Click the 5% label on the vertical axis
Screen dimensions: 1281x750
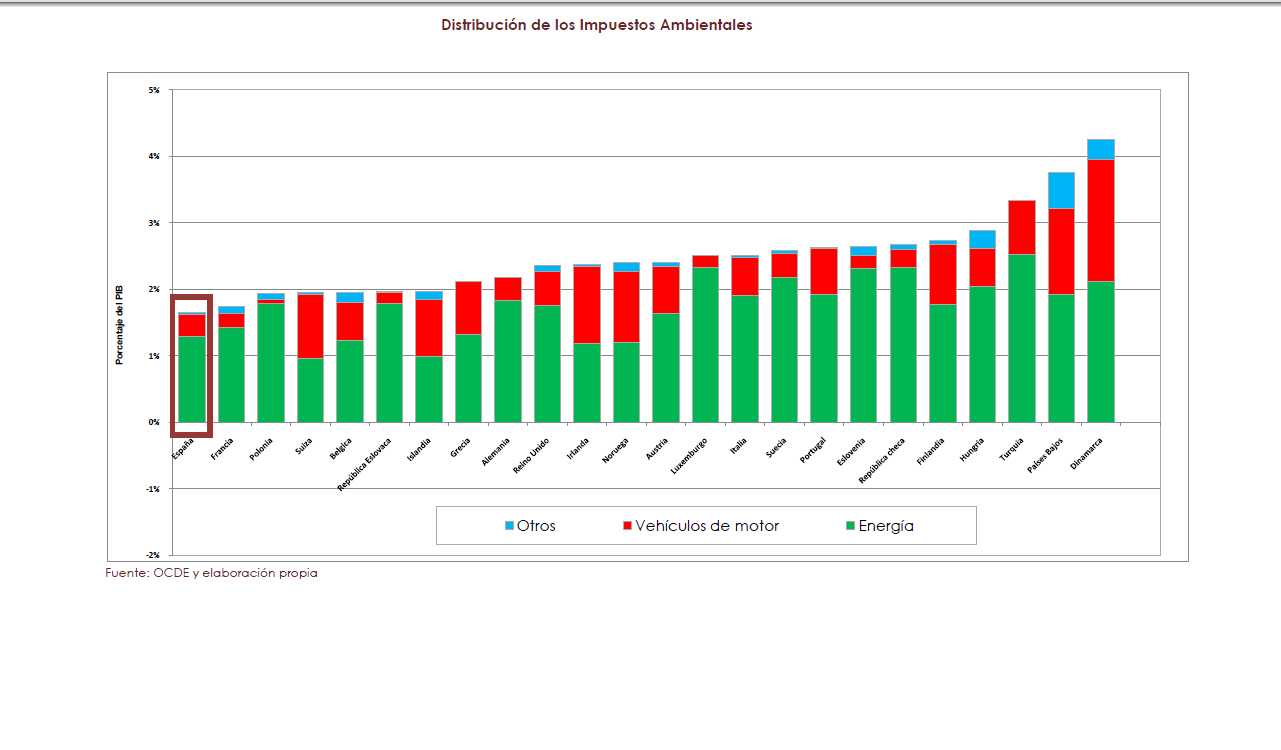pyautogui.click(x=154, y=90)
